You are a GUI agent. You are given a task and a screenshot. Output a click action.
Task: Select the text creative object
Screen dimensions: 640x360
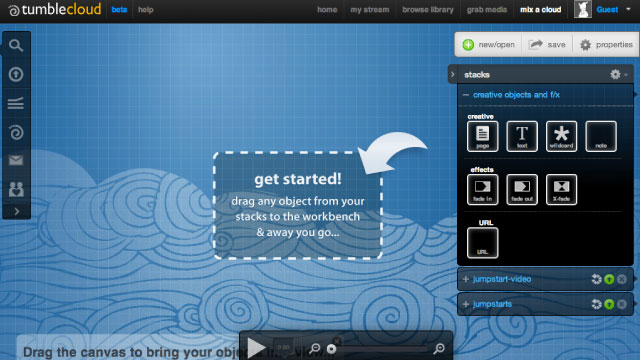tap(522, 136)
